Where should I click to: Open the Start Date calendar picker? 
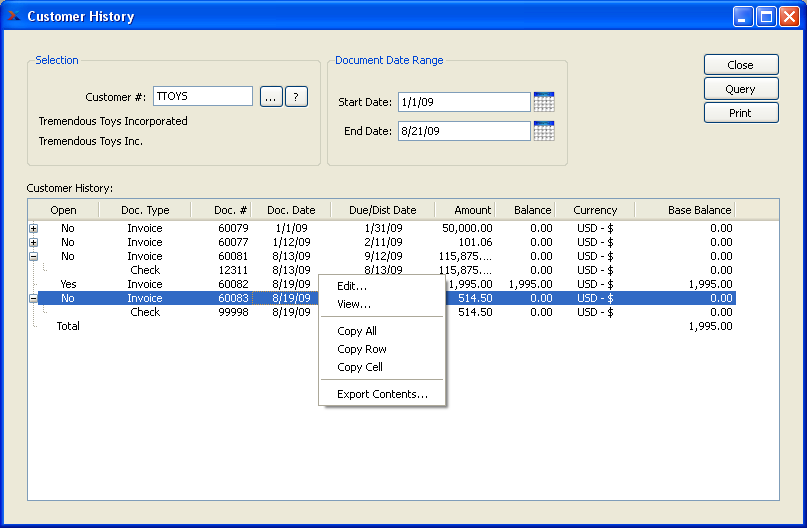(544, 102)
